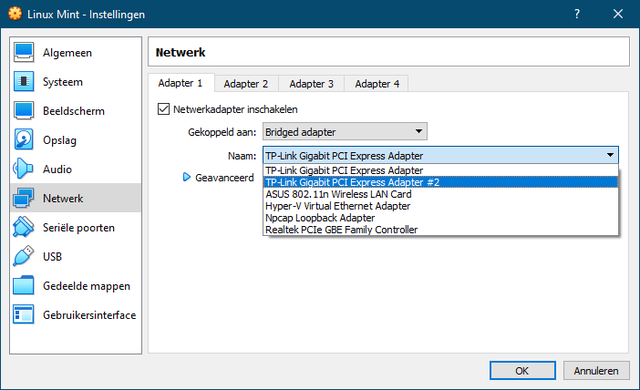640x390 pixels.
Task: Choose Realtek PCIe GBE Family Controller
Action: [441, 229]
